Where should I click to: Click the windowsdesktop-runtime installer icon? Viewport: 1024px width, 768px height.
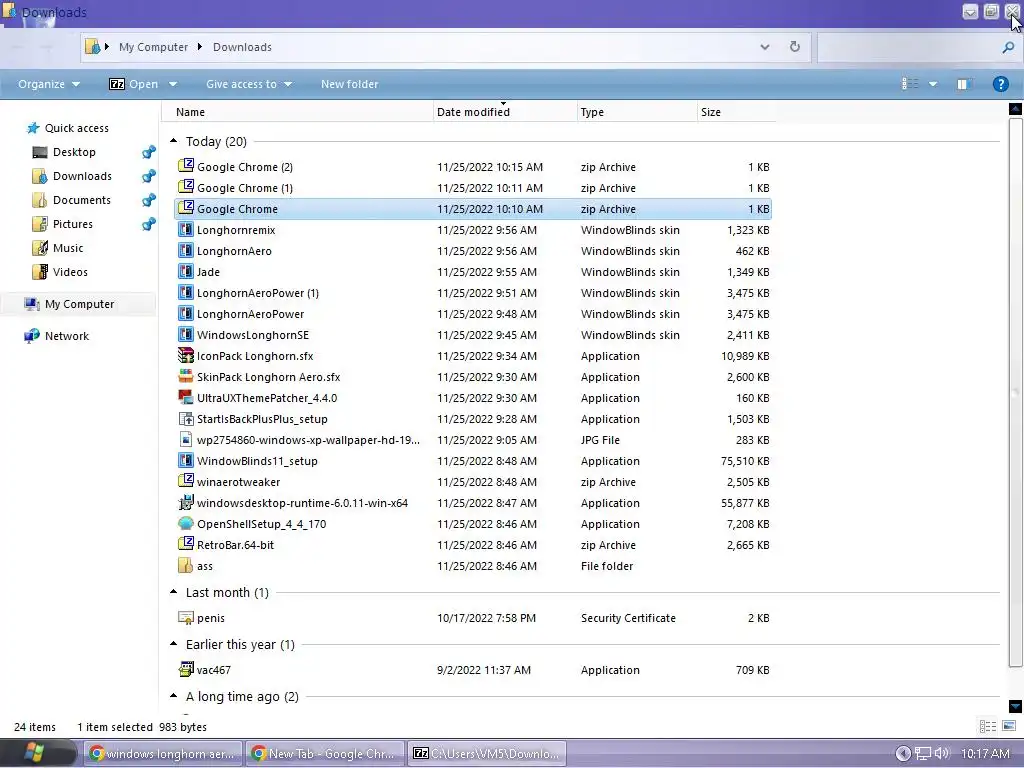tap(186, 502)
